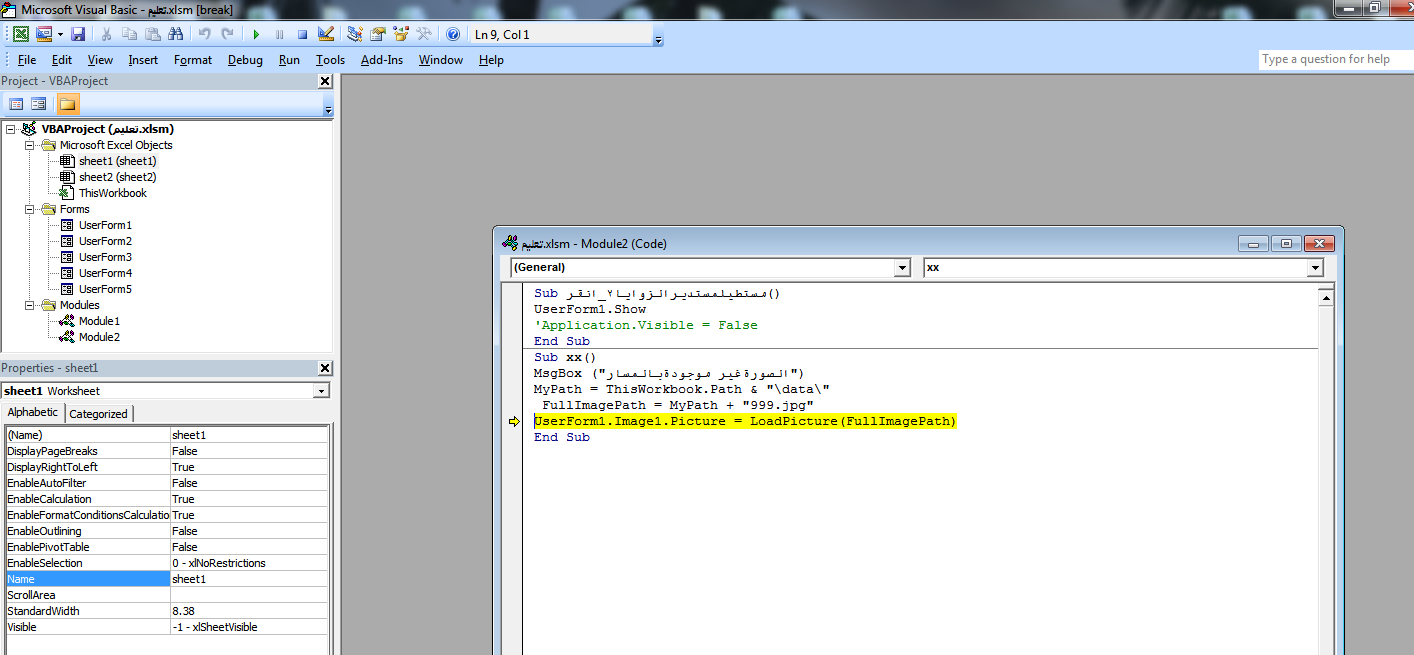This screenshot has width=1414, height=655.
Task: Click the code window vertical scrollbar up arrow
Action: pyautogui.click(x=1325, y=297)
